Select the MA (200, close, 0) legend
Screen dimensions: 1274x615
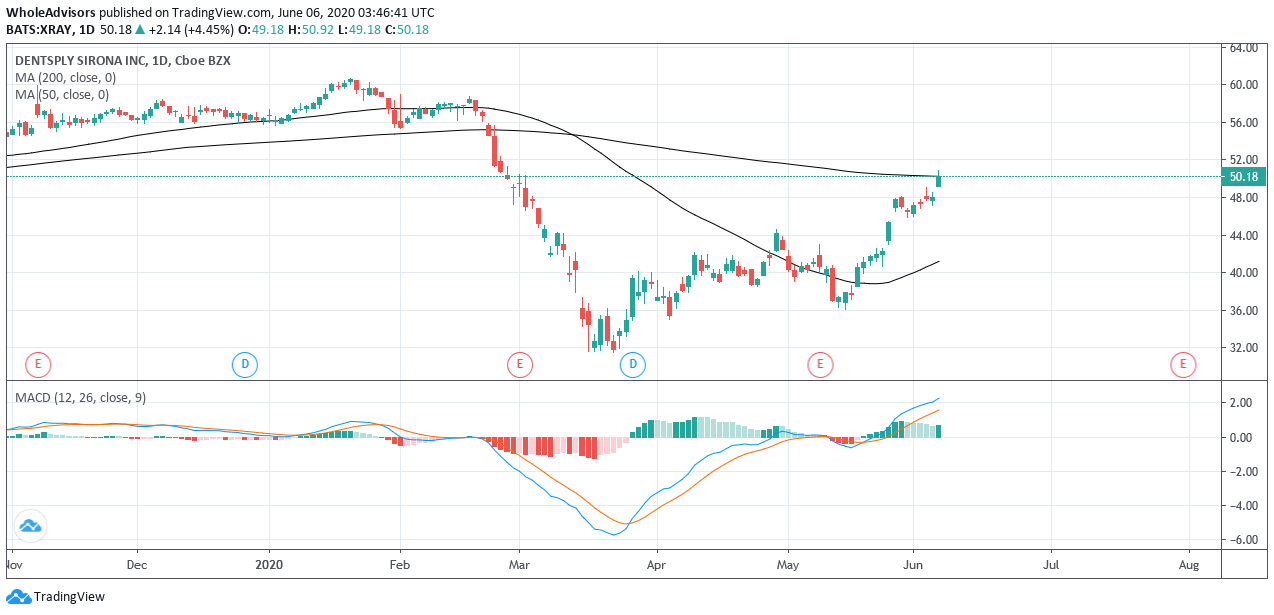(65, 78)
